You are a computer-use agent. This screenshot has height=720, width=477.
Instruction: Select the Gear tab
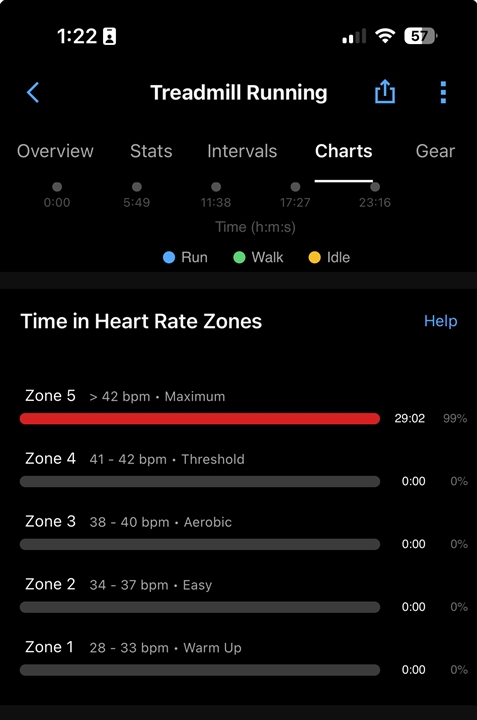[x=435, y=151]
